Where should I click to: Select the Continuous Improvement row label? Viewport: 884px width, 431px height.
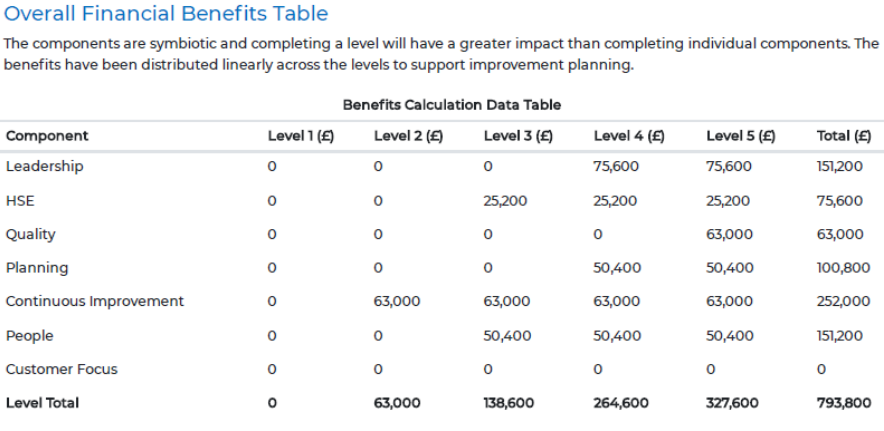pyautogui.click(x=95, y=301)
